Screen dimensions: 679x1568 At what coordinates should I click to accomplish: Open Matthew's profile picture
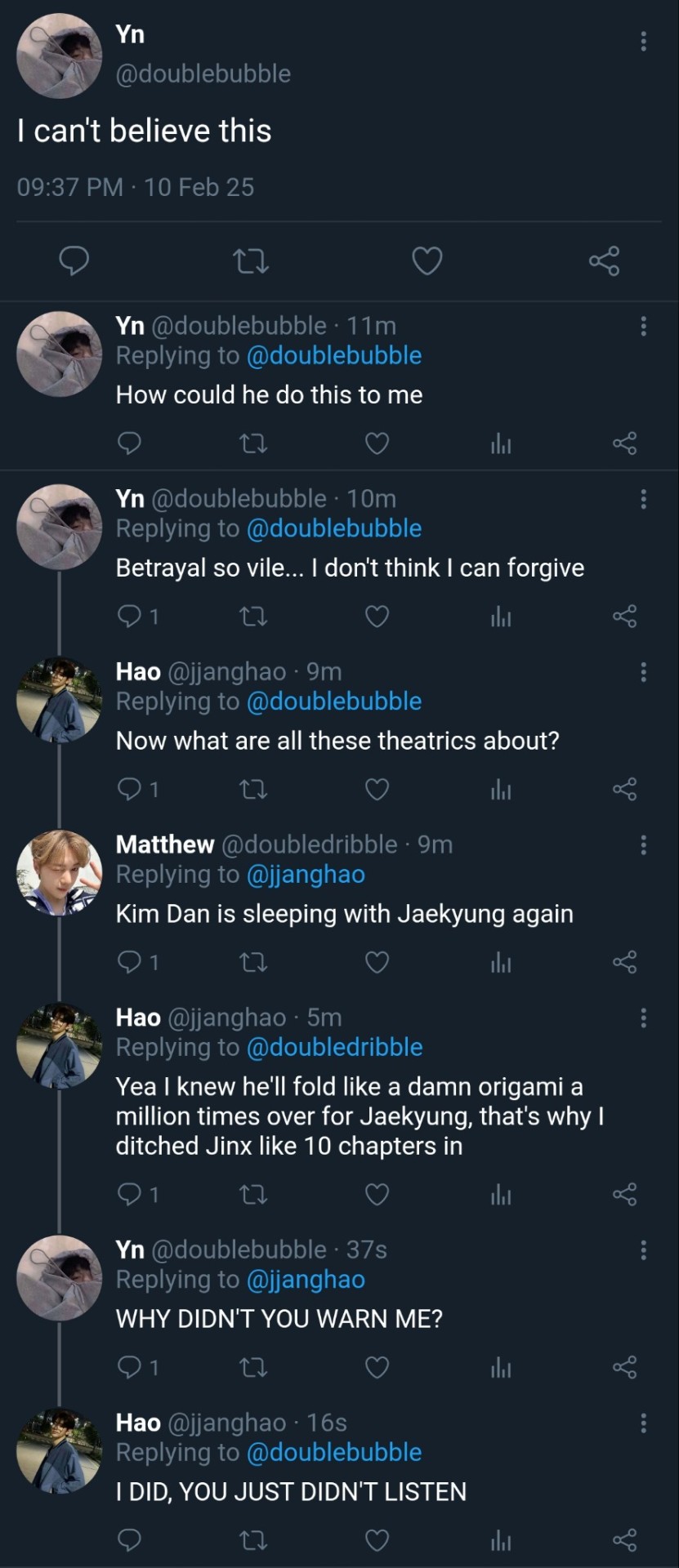60,872
